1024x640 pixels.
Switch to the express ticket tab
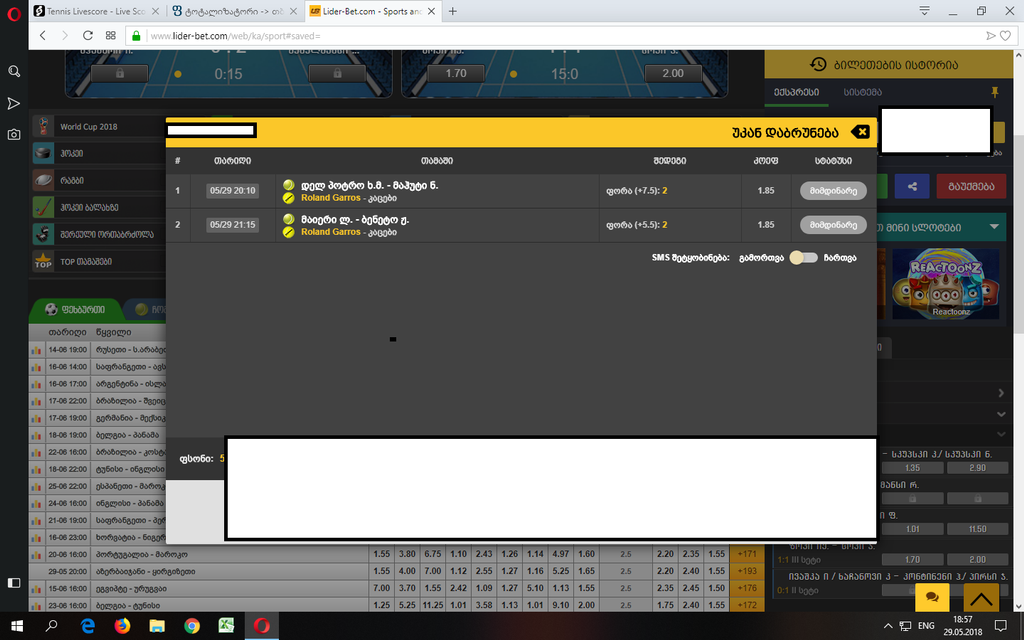796,93
